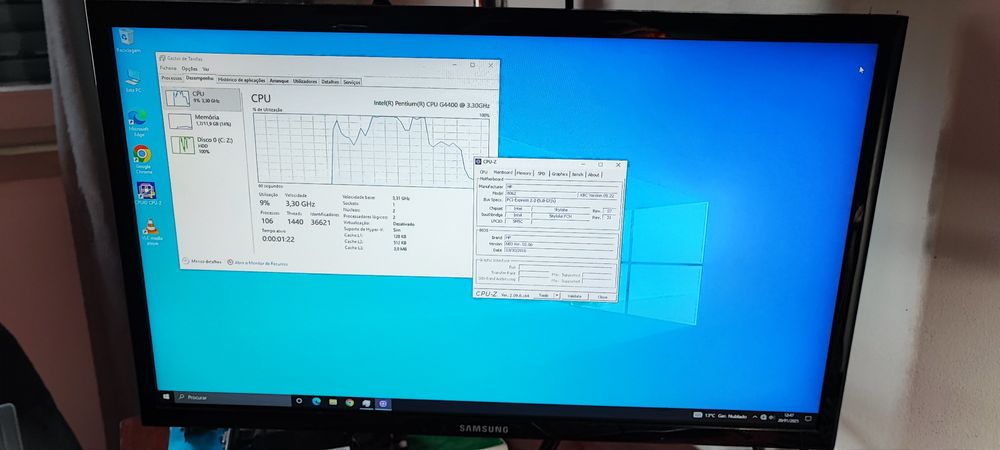The height and width of the screenshot is (450, 1000).
Task: Open the notification center icon
Action: 808,419
